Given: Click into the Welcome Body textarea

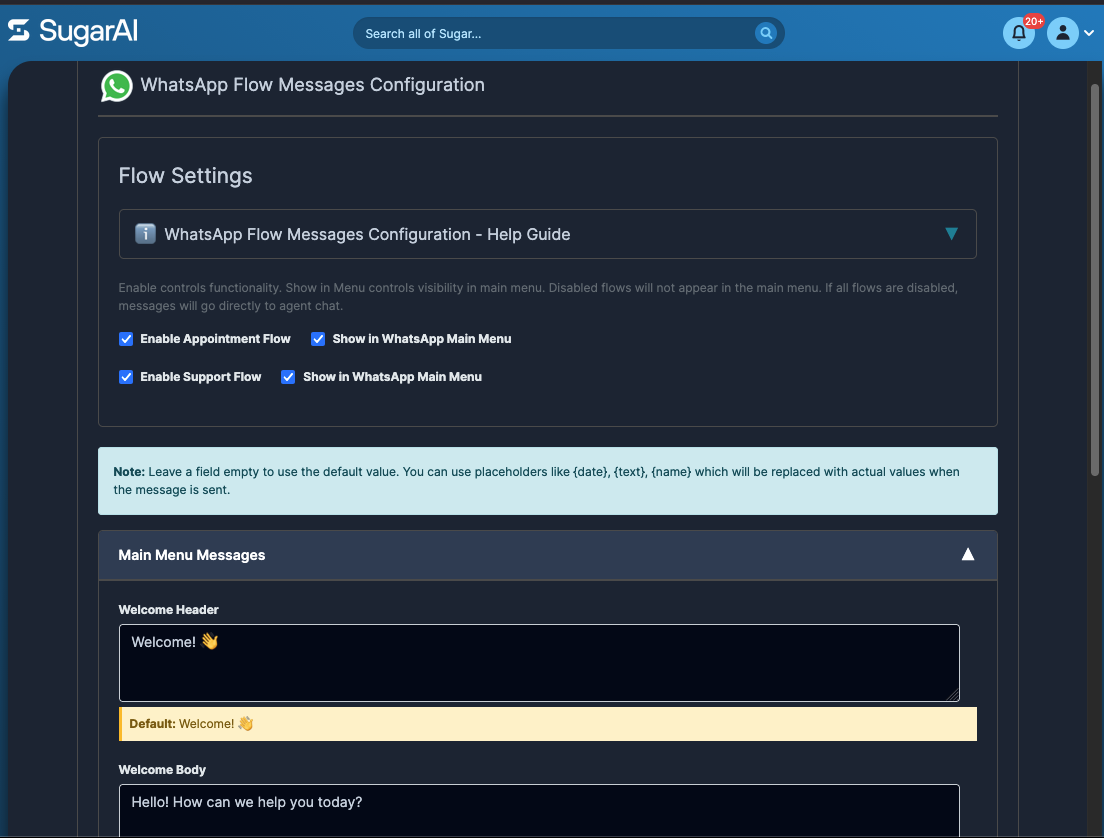Looking at the screenshot, I should click(539, 811).
